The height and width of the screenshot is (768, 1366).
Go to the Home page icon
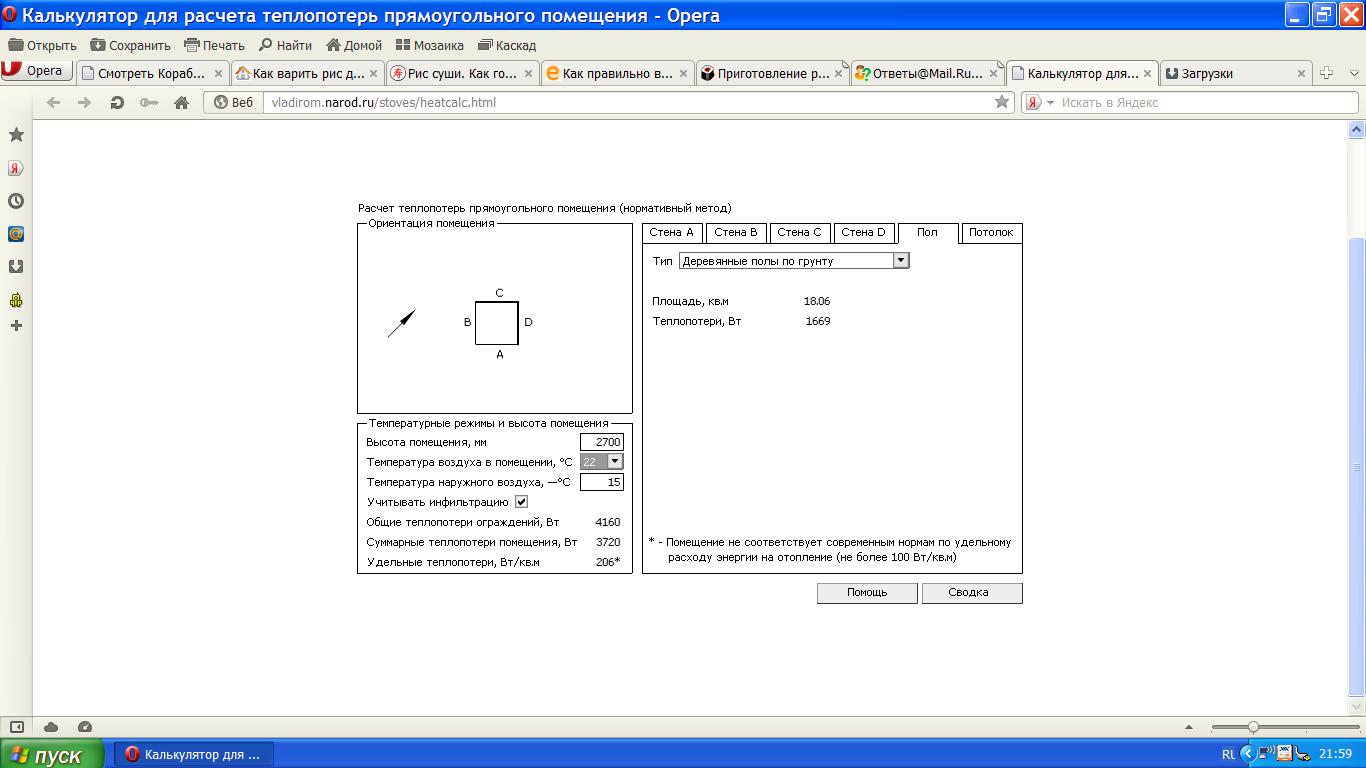click(x=181, y=102)
